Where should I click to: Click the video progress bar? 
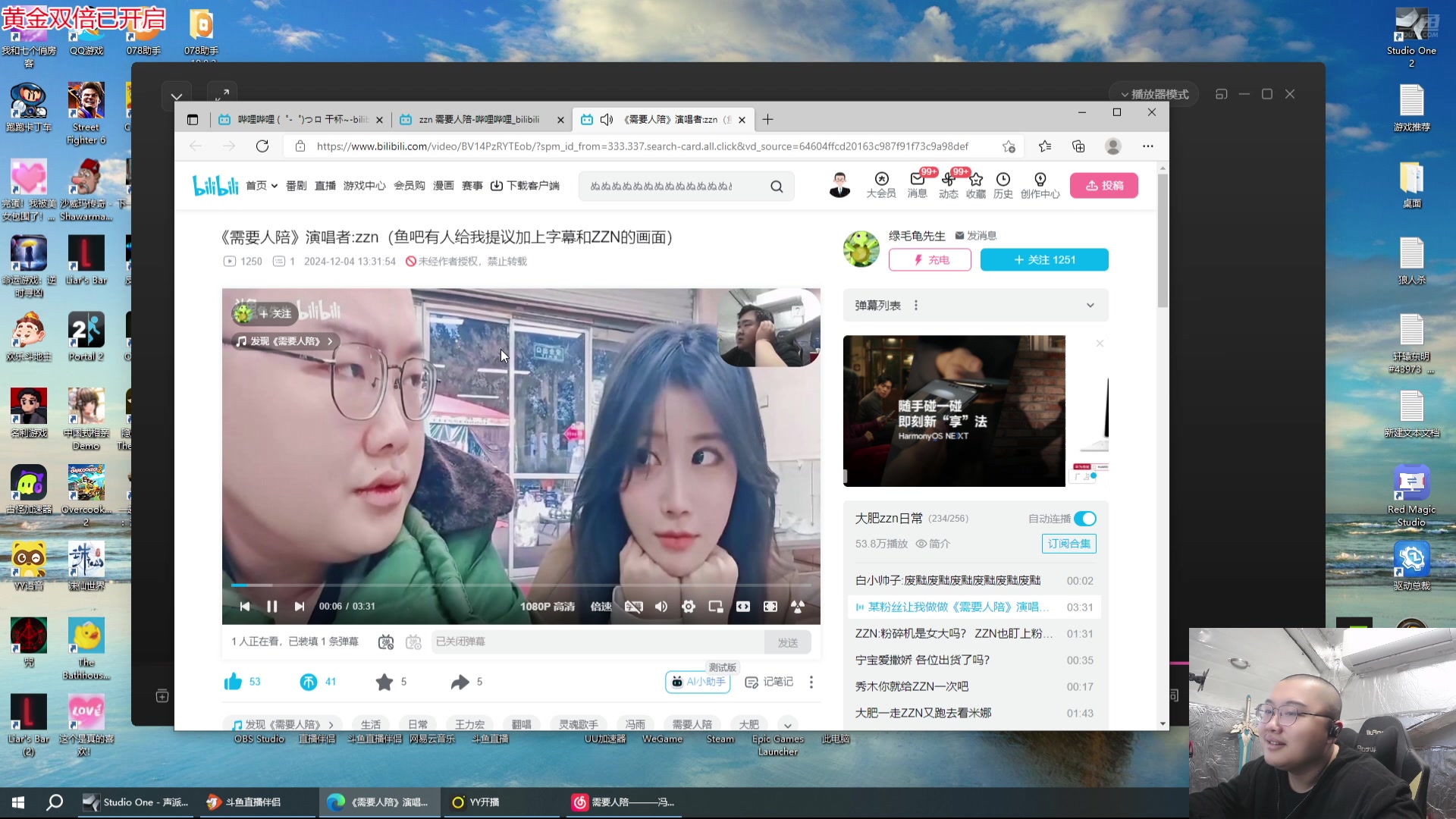pyautogui.click(x=521, y=585)
